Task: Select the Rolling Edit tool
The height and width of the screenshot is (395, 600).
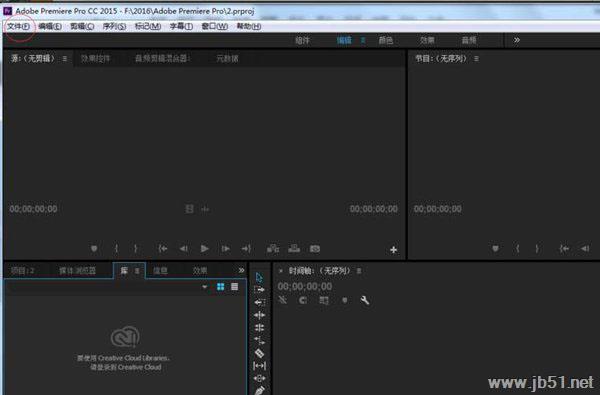Action: [x=259, y=328]
